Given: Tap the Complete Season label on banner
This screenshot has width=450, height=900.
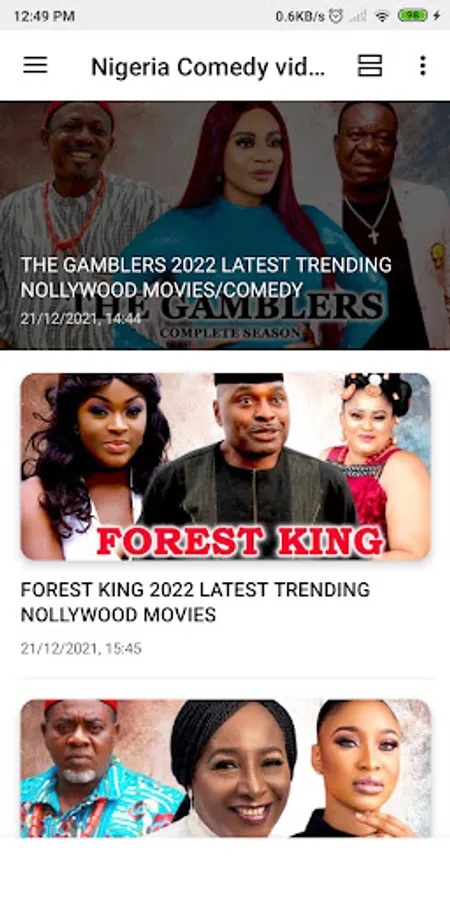Looking at the screenshot, I should 230,332.
